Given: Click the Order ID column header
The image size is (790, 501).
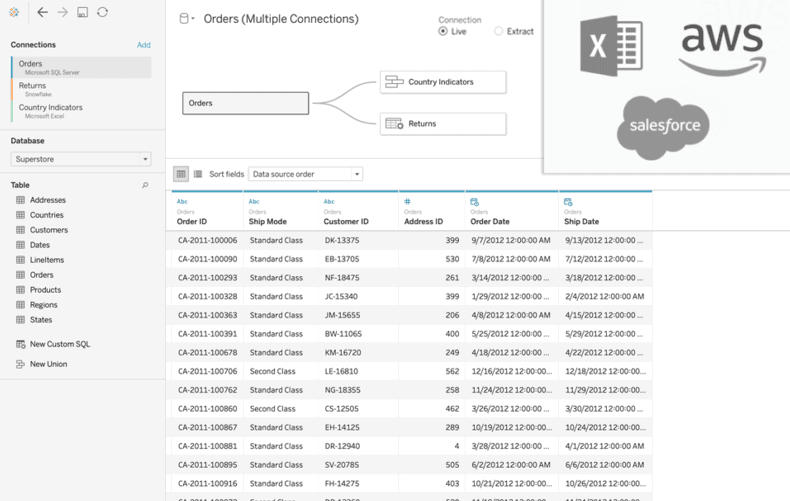Looking at the screenshot, I should 192,221.
